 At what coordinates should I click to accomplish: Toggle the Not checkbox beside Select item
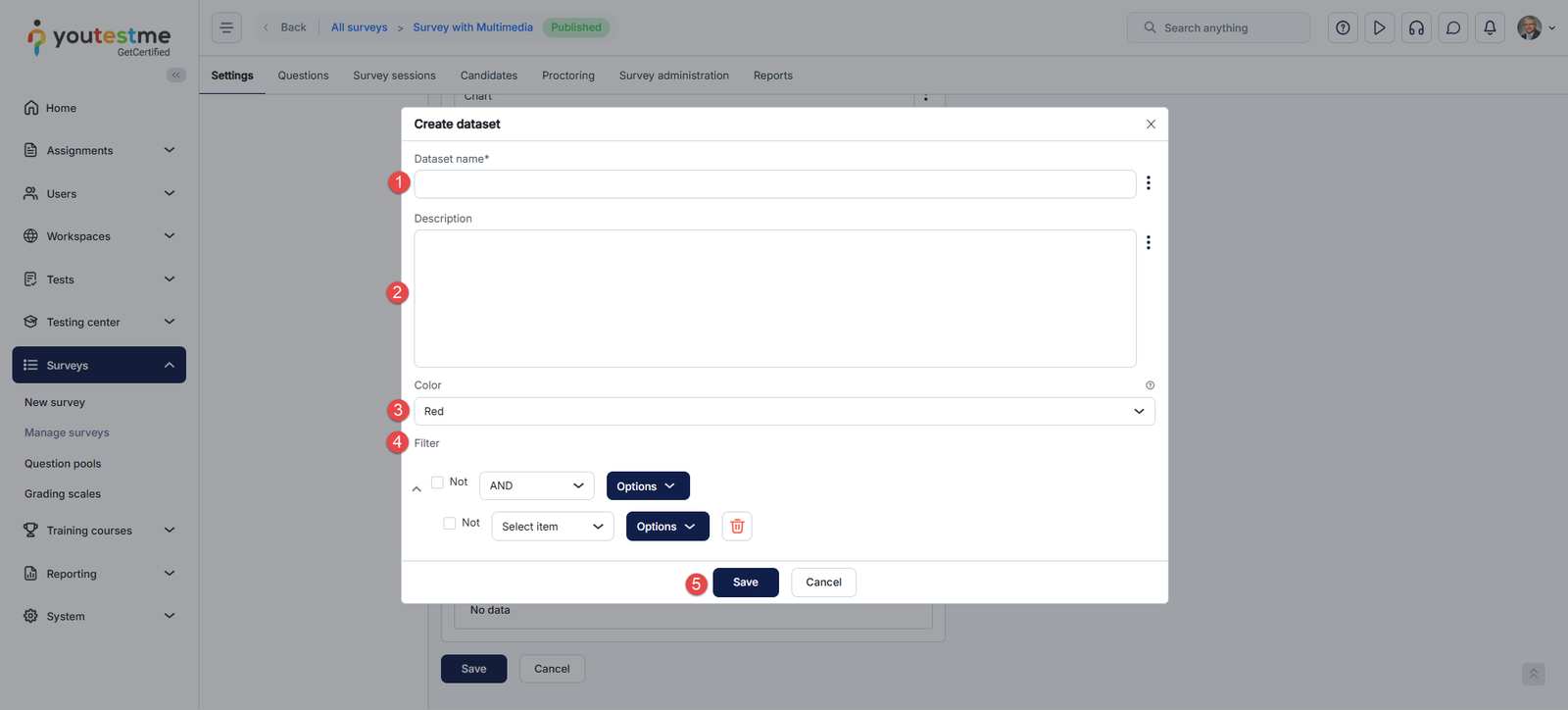pyautogui.click(x=449, y=524)
